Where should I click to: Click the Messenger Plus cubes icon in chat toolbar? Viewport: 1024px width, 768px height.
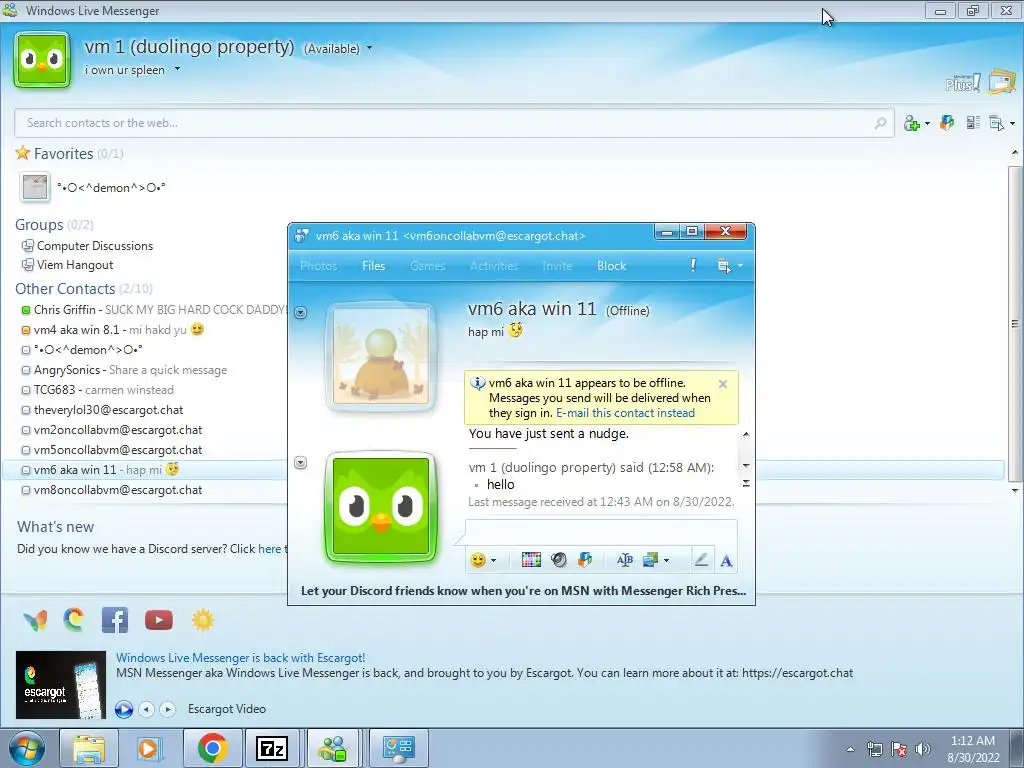[585, 560]
